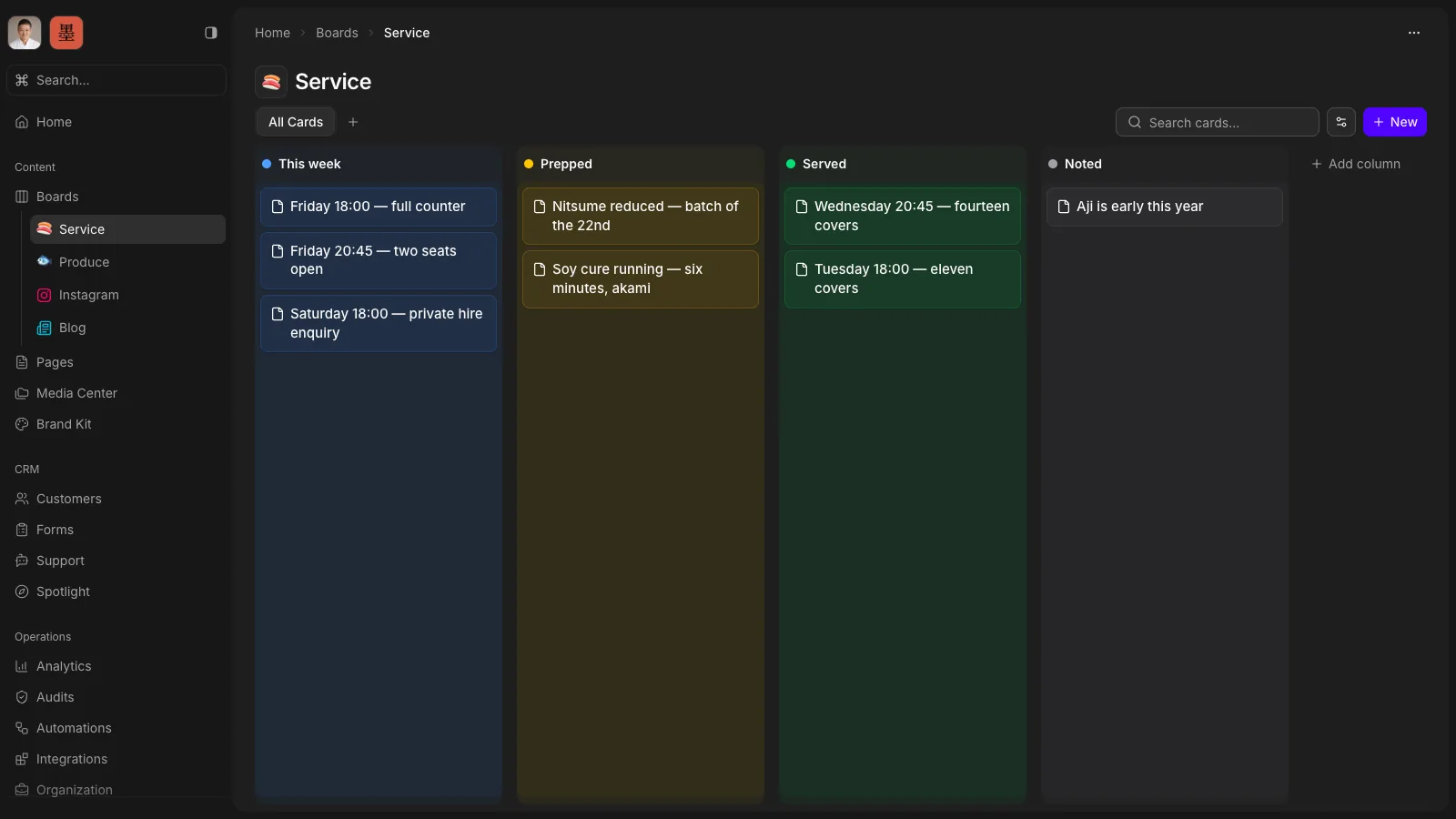Screen dimensions: 1456x819
Task: Go to Home in the sidebar
Action: click(116, 122)
